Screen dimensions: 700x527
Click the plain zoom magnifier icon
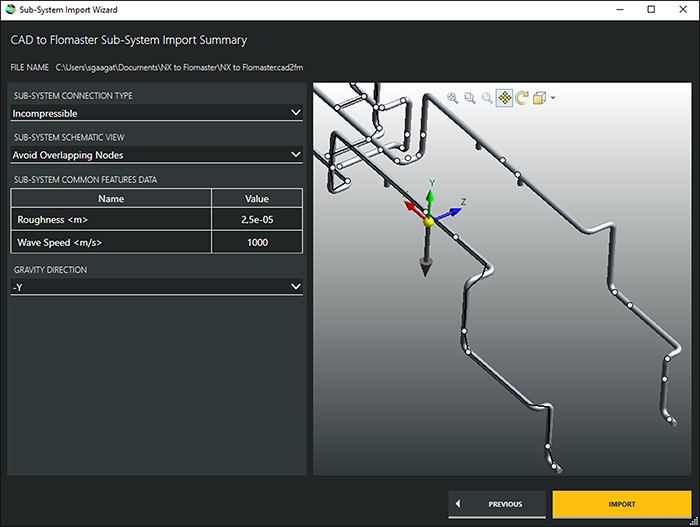[487, 98]
